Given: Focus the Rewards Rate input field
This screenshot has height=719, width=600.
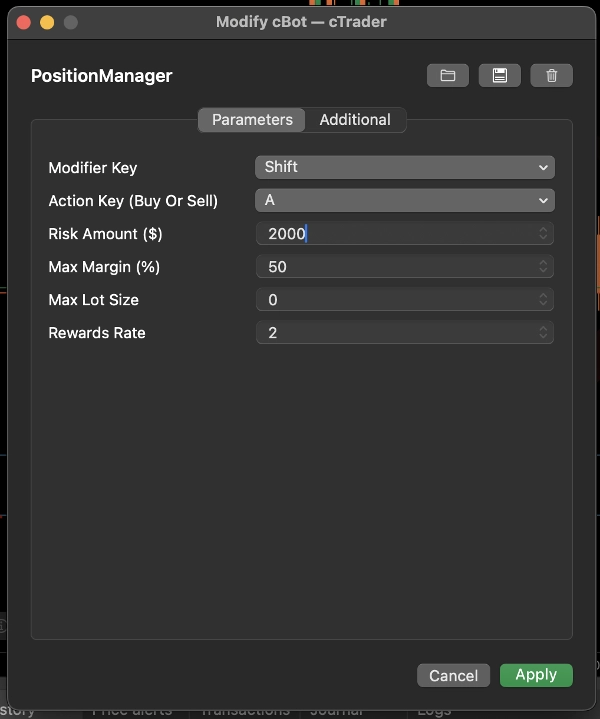Looking at the screenshot, I should pyautogui.click(x=395, y=333).
